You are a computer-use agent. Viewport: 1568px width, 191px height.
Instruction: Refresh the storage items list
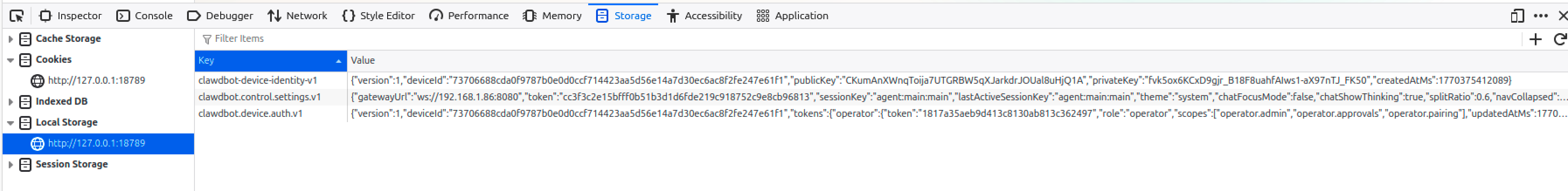pos(1559,40)
